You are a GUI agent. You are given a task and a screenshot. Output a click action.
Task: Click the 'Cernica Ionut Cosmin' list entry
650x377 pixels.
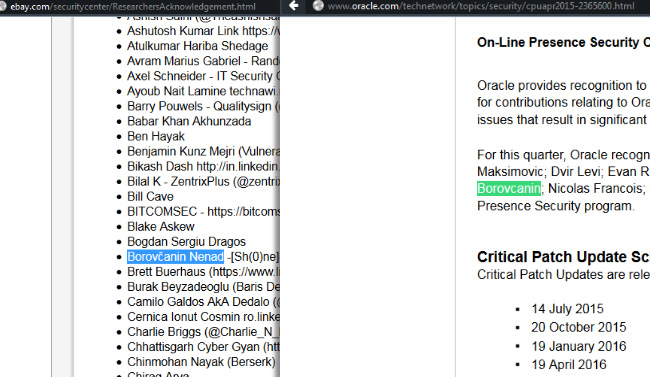coord(203,317)
